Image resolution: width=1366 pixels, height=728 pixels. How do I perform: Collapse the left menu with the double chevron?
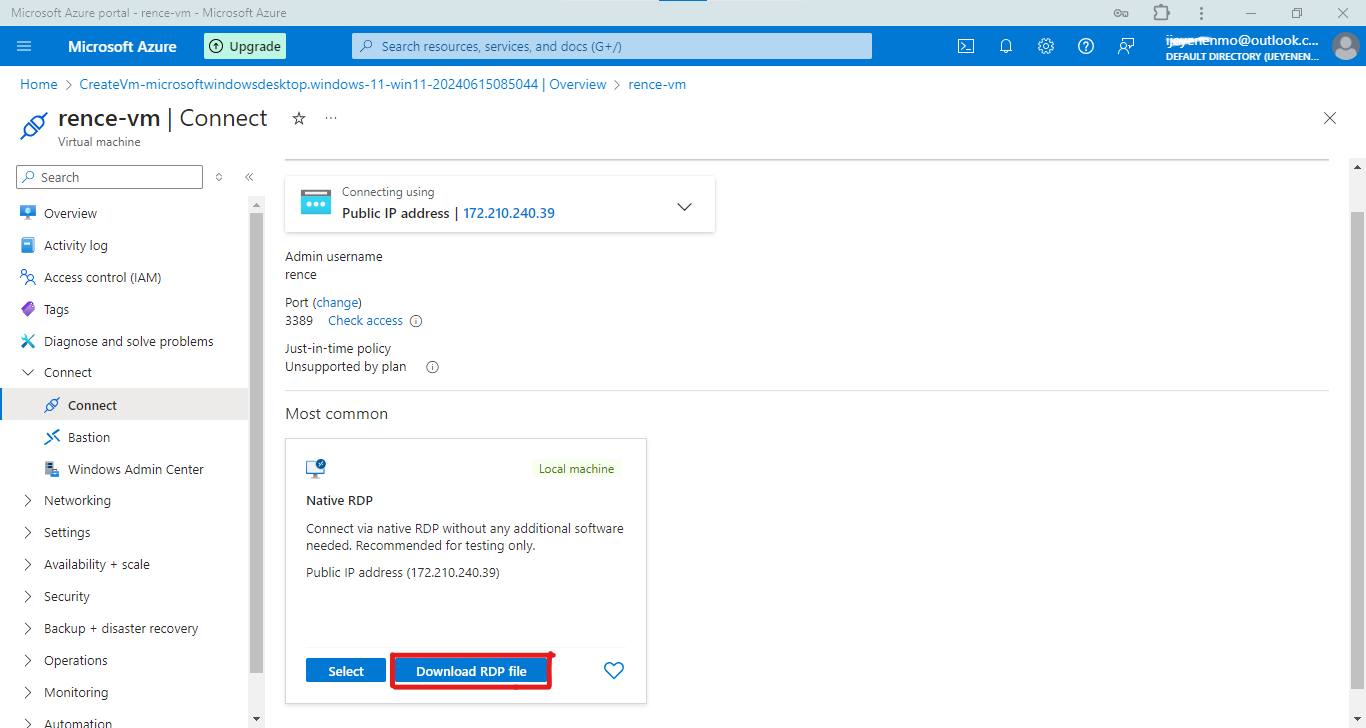point(249,177)
